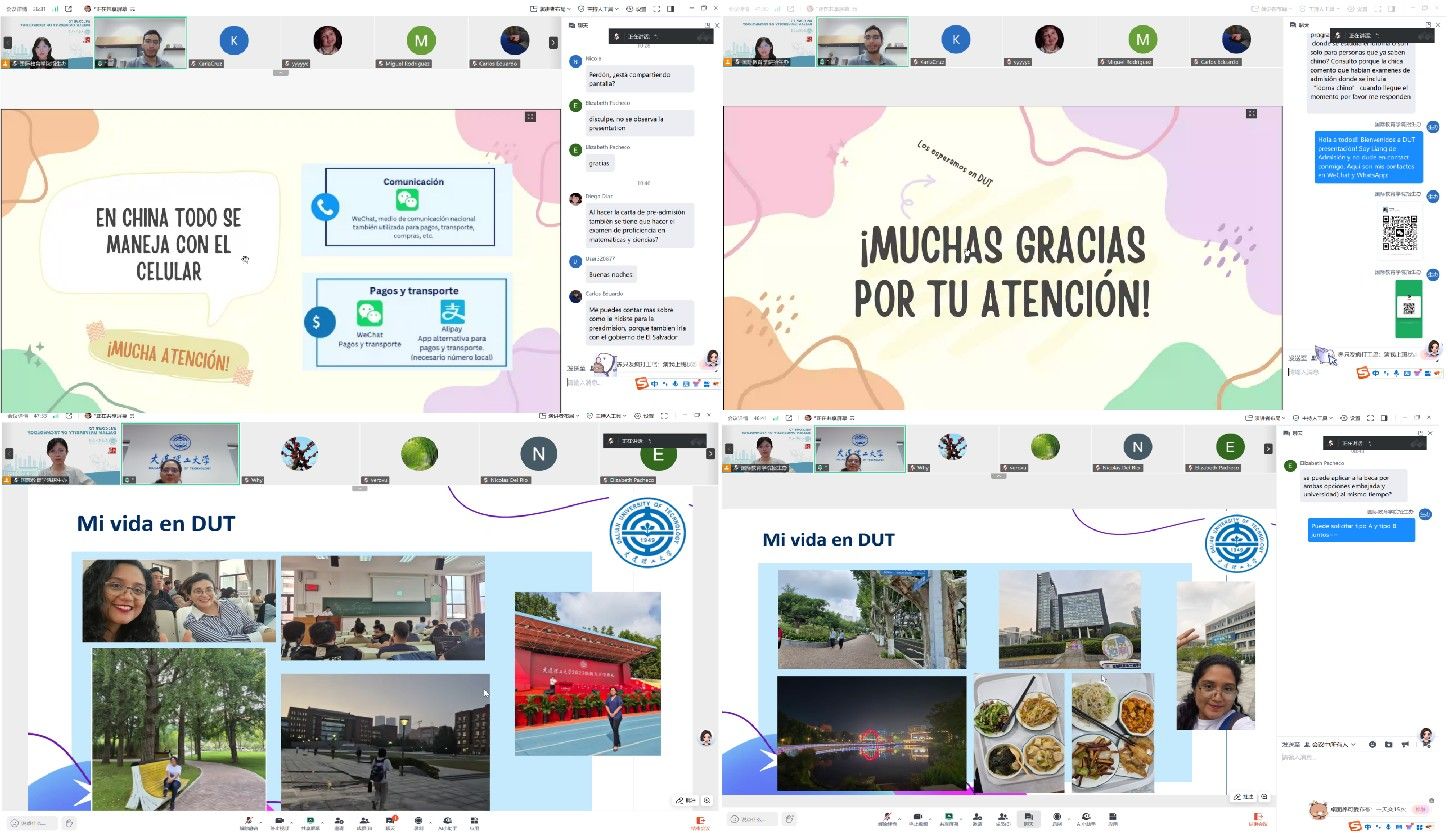Click the red leave meeting icon in bottom-left window
The width and height of the screenshot is (1448, 837).
(x=699, y=821)
